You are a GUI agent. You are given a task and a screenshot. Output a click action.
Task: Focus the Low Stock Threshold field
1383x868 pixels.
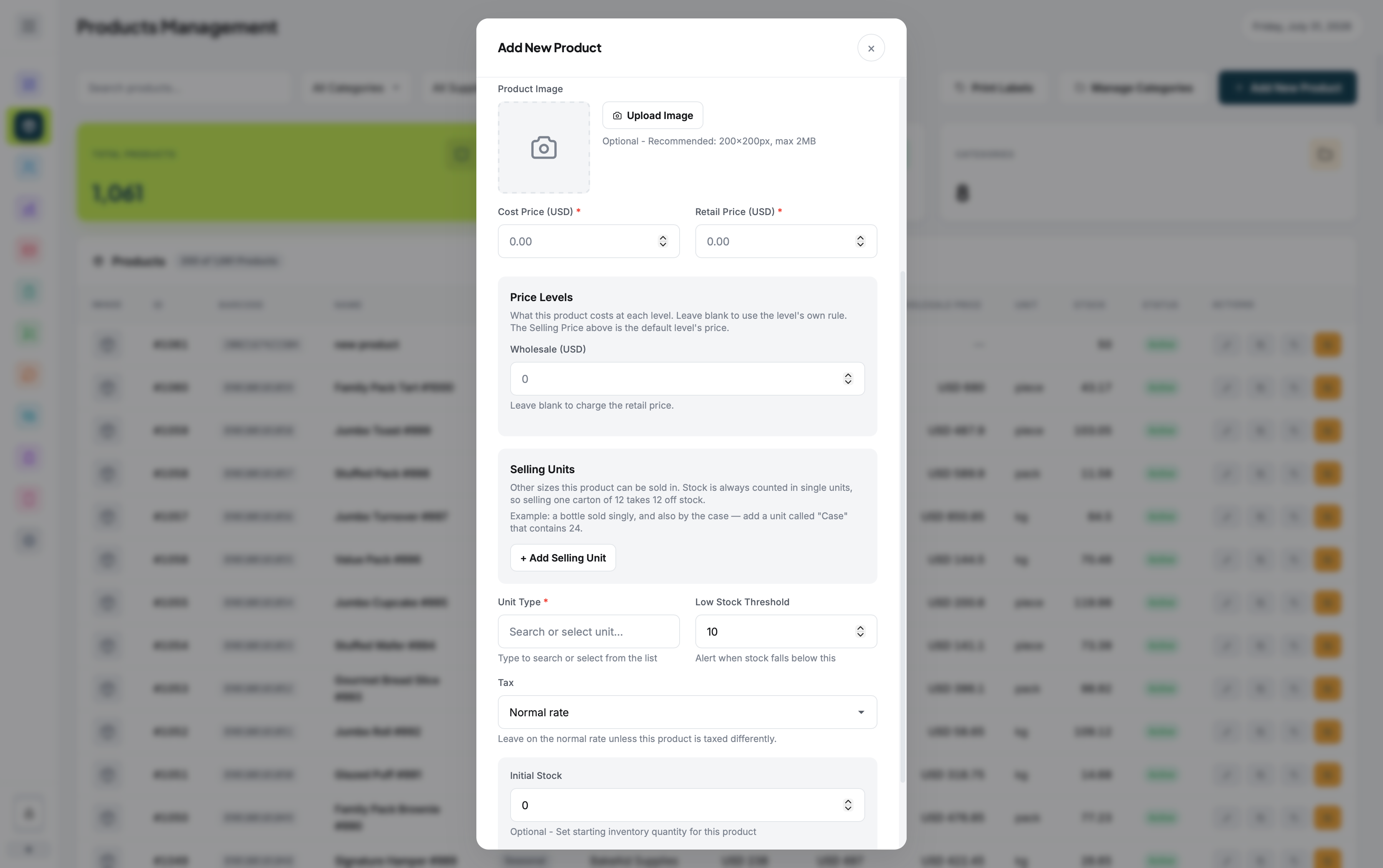[x=786, y=631]
